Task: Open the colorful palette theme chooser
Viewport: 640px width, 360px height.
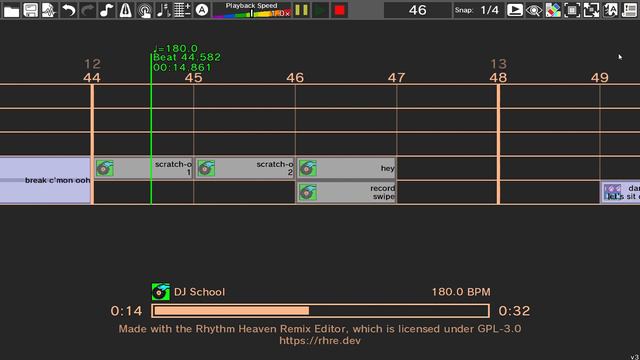Action: [553, 10]
